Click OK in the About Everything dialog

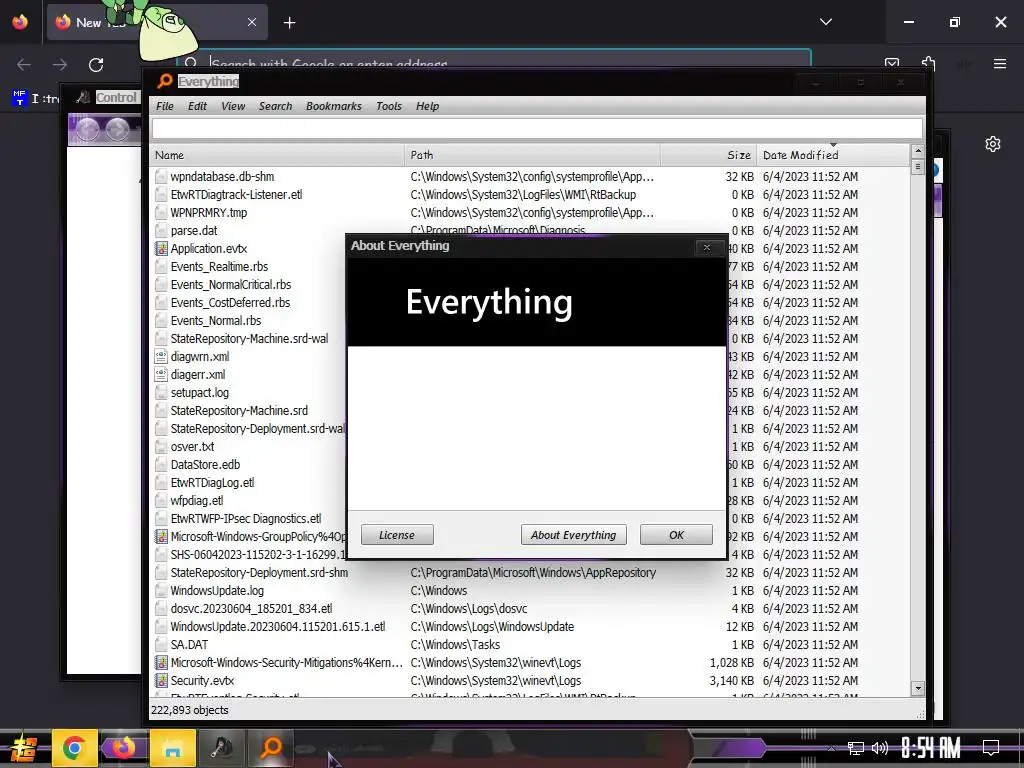point(676,535)
